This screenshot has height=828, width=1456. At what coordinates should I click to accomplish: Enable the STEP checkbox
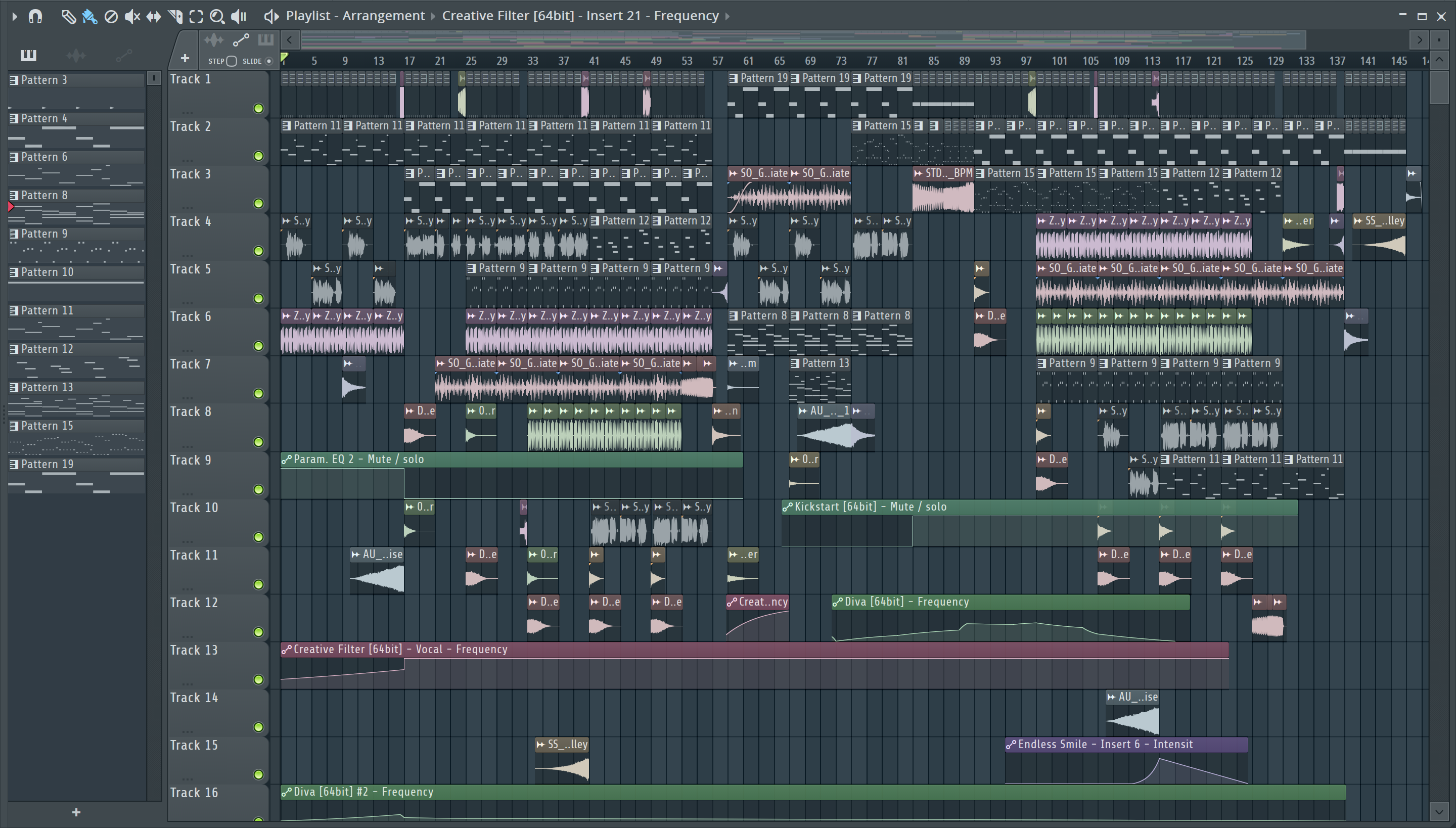pos(232,61)
